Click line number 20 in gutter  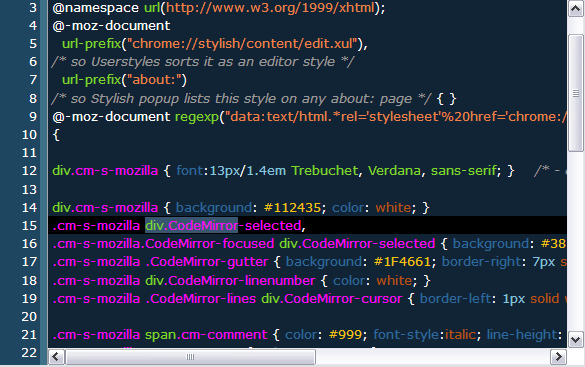coord(29,317)
